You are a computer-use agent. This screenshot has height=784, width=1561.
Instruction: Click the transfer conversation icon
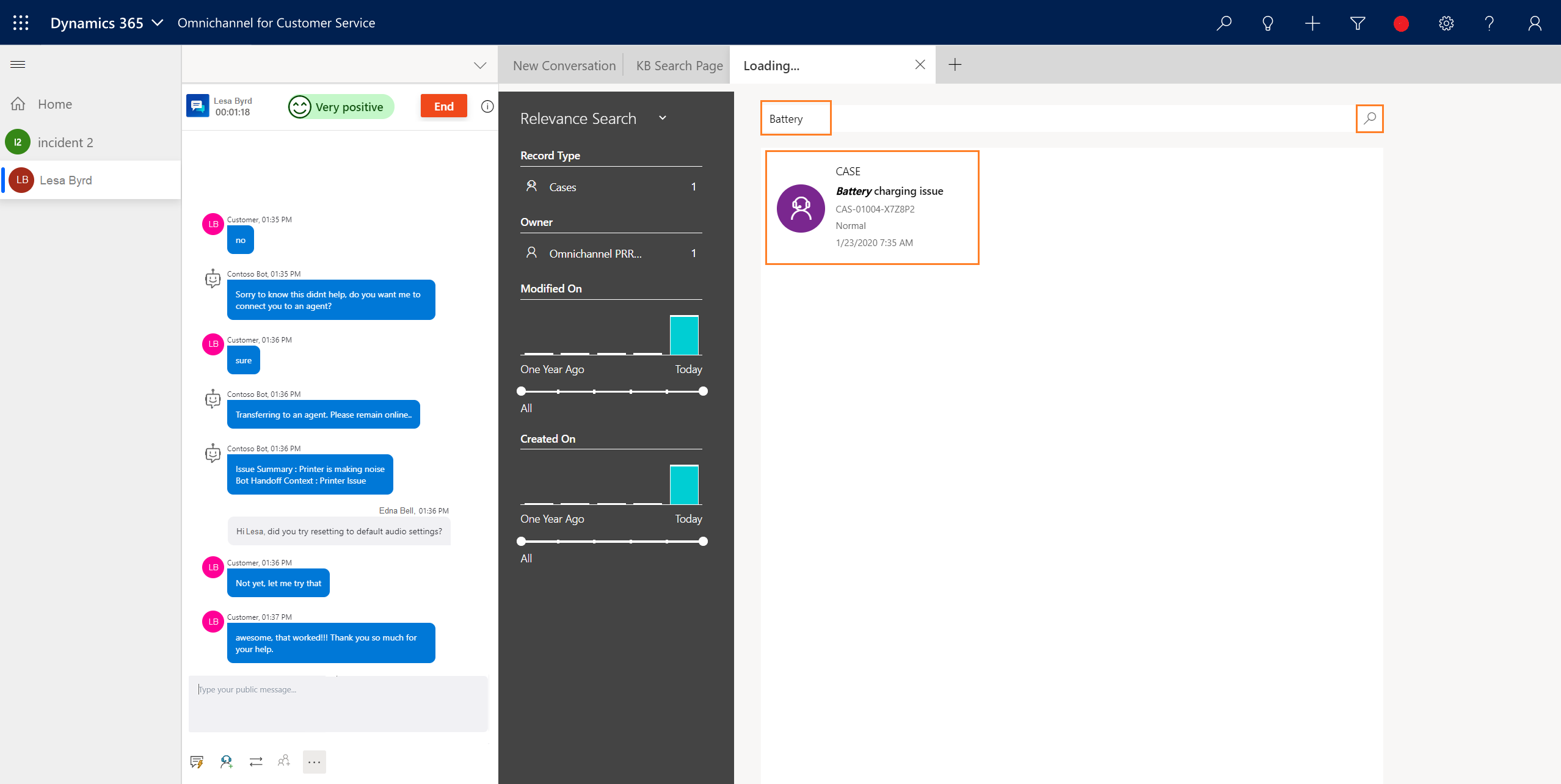point(256,761)
